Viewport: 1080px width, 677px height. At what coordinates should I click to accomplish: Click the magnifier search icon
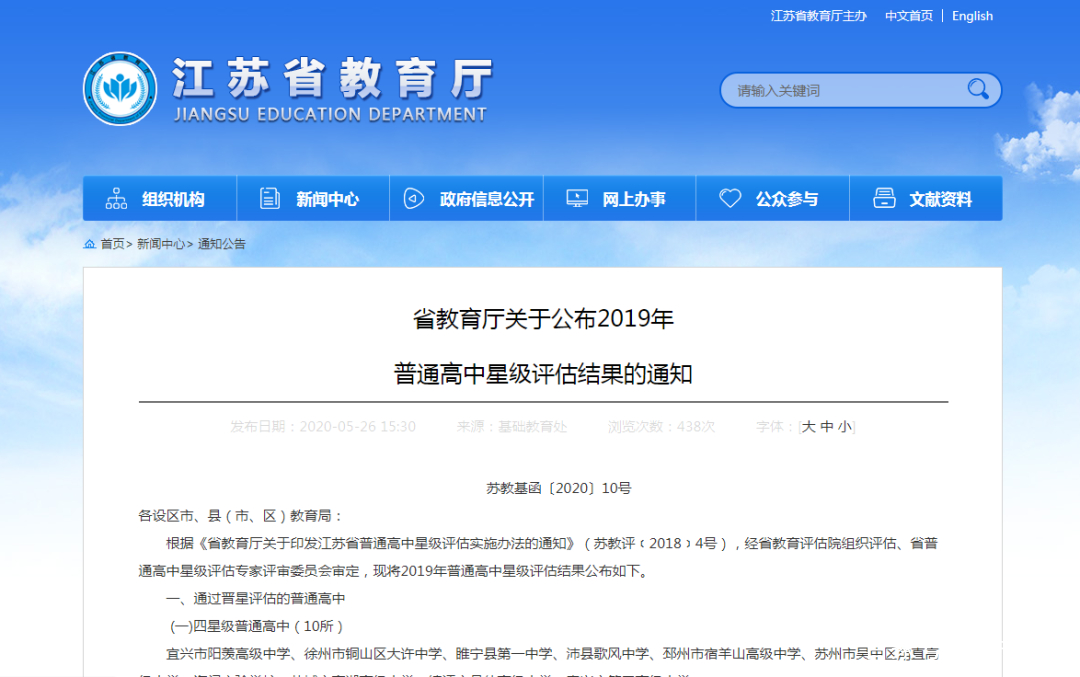[x=978, y=89]
